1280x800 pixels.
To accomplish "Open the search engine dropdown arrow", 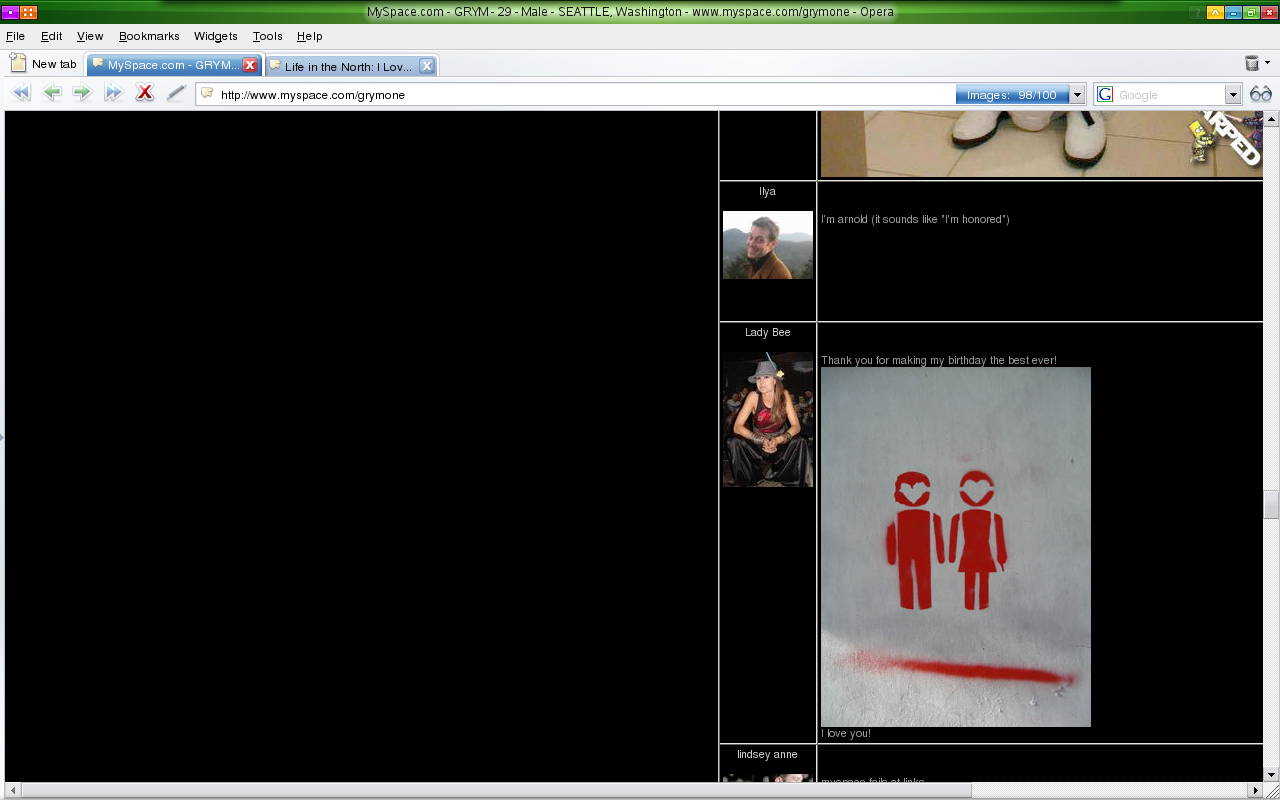I will (1233, 95).
